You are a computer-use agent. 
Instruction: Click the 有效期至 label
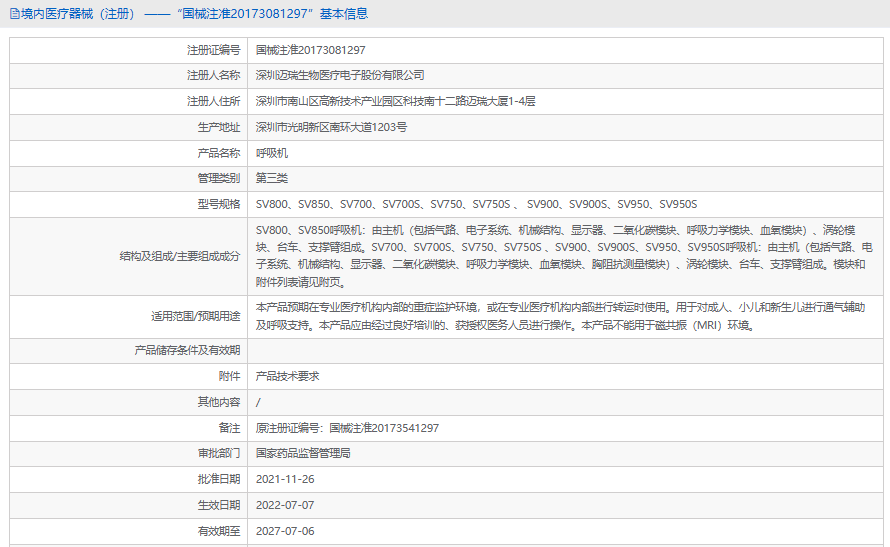tap(219, 531)
